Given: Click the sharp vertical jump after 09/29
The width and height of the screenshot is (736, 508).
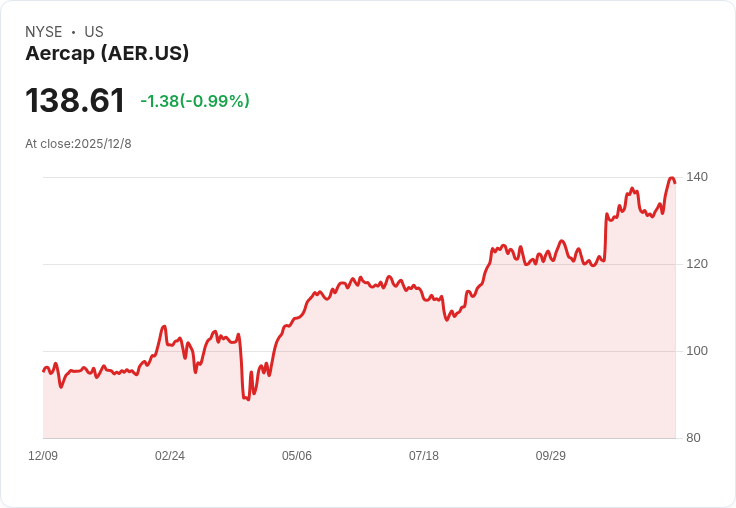Looking at the screenshot, I should tap(605, 238).
